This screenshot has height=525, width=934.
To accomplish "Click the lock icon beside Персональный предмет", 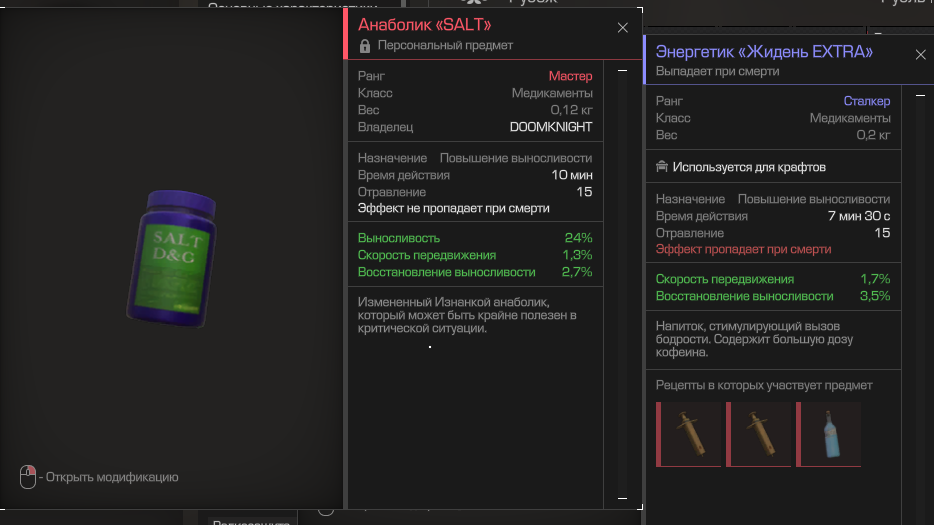I will 365,46.
